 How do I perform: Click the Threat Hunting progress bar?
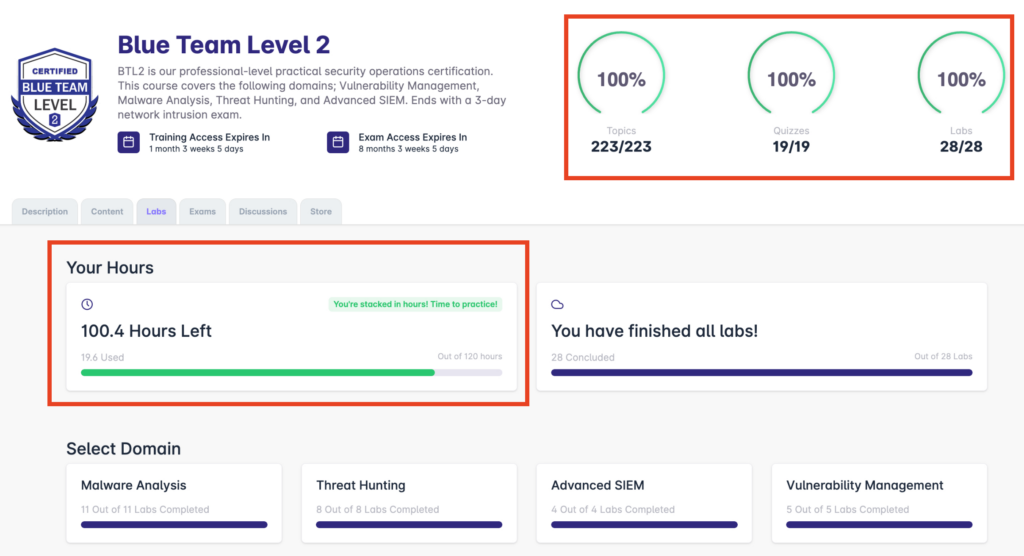coord(409,525)
